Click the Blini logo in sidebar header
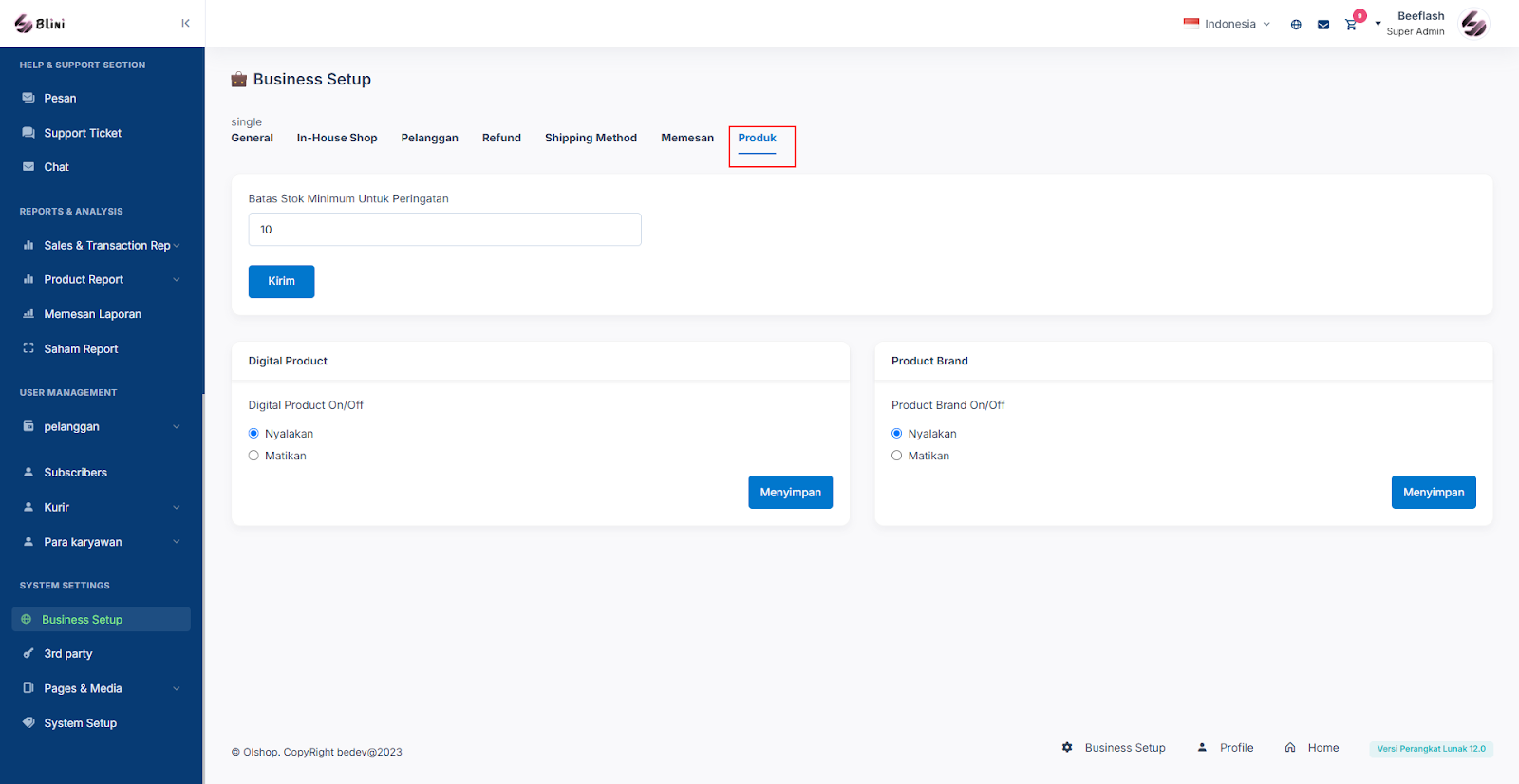Image resolution: width=1519 pixels, height=784 pixels. pos(40,24)
